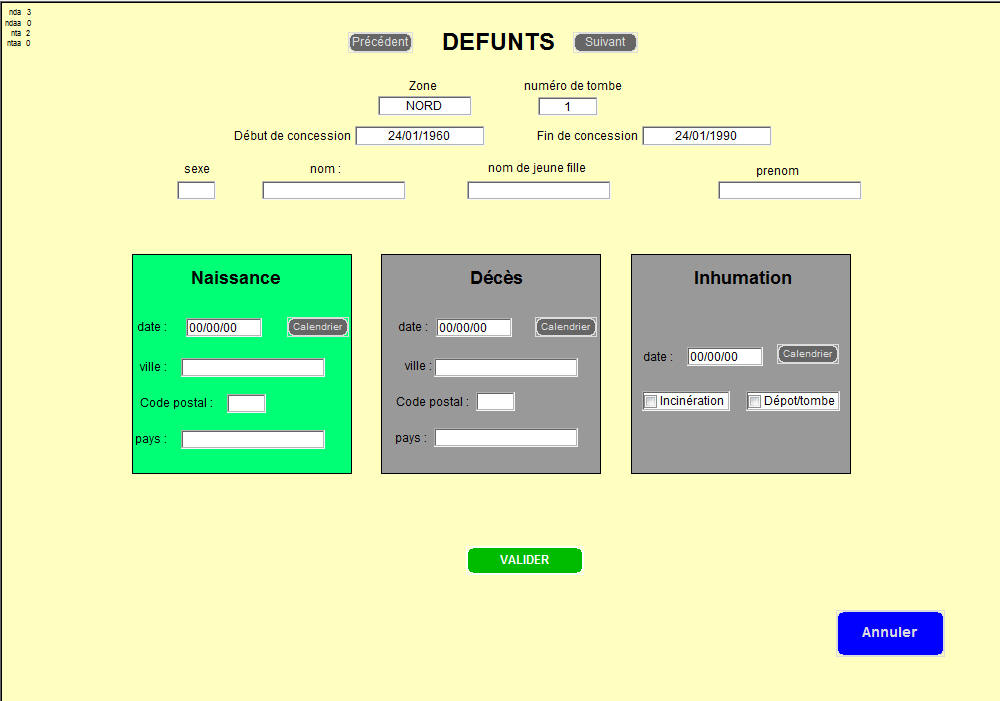Click the Décès Code postal field
This screenshot has width=1000, height=701.
pyautogui.click(x=495, y=402)
